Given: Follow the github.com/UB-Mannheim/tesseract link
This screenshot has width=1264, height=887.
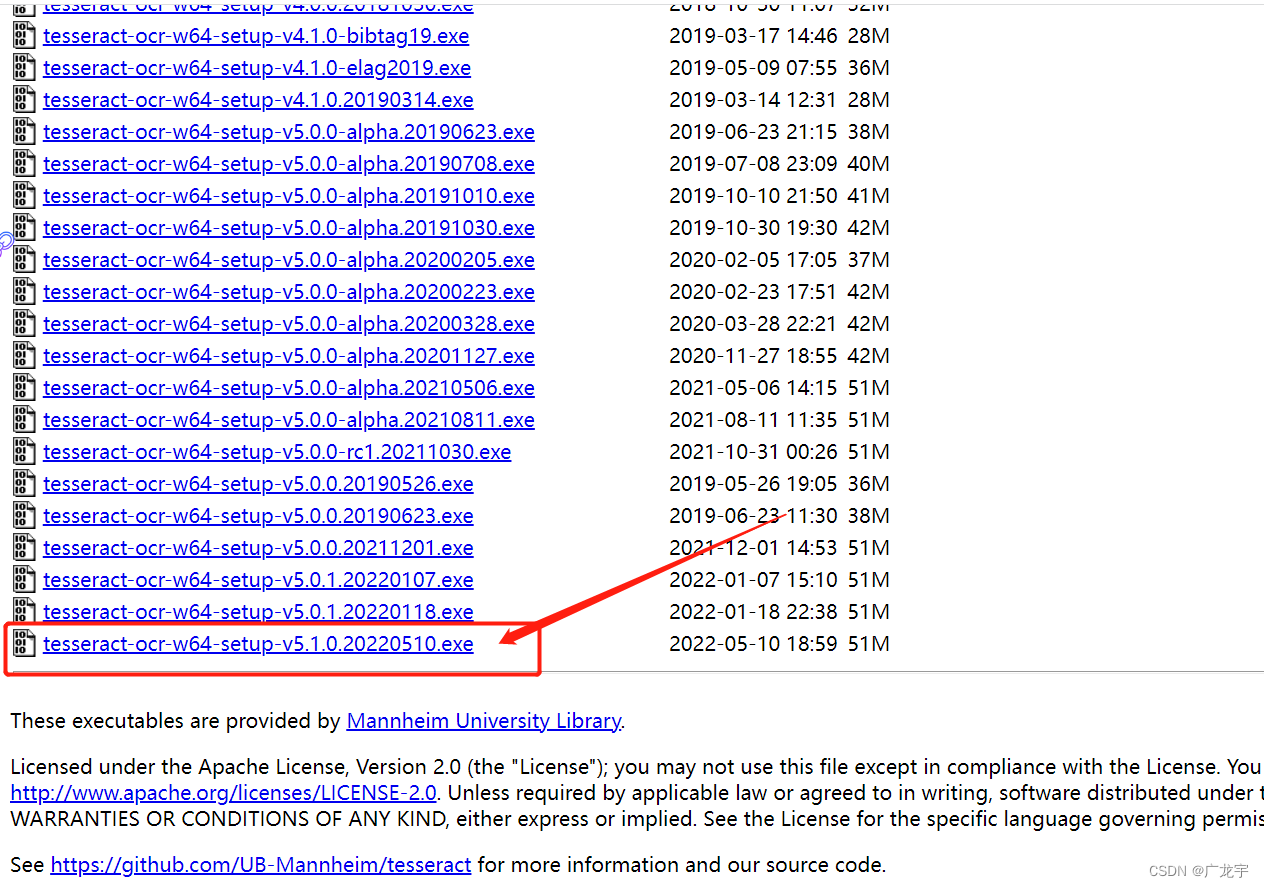Looking at the screenshot, I should 261,865.
